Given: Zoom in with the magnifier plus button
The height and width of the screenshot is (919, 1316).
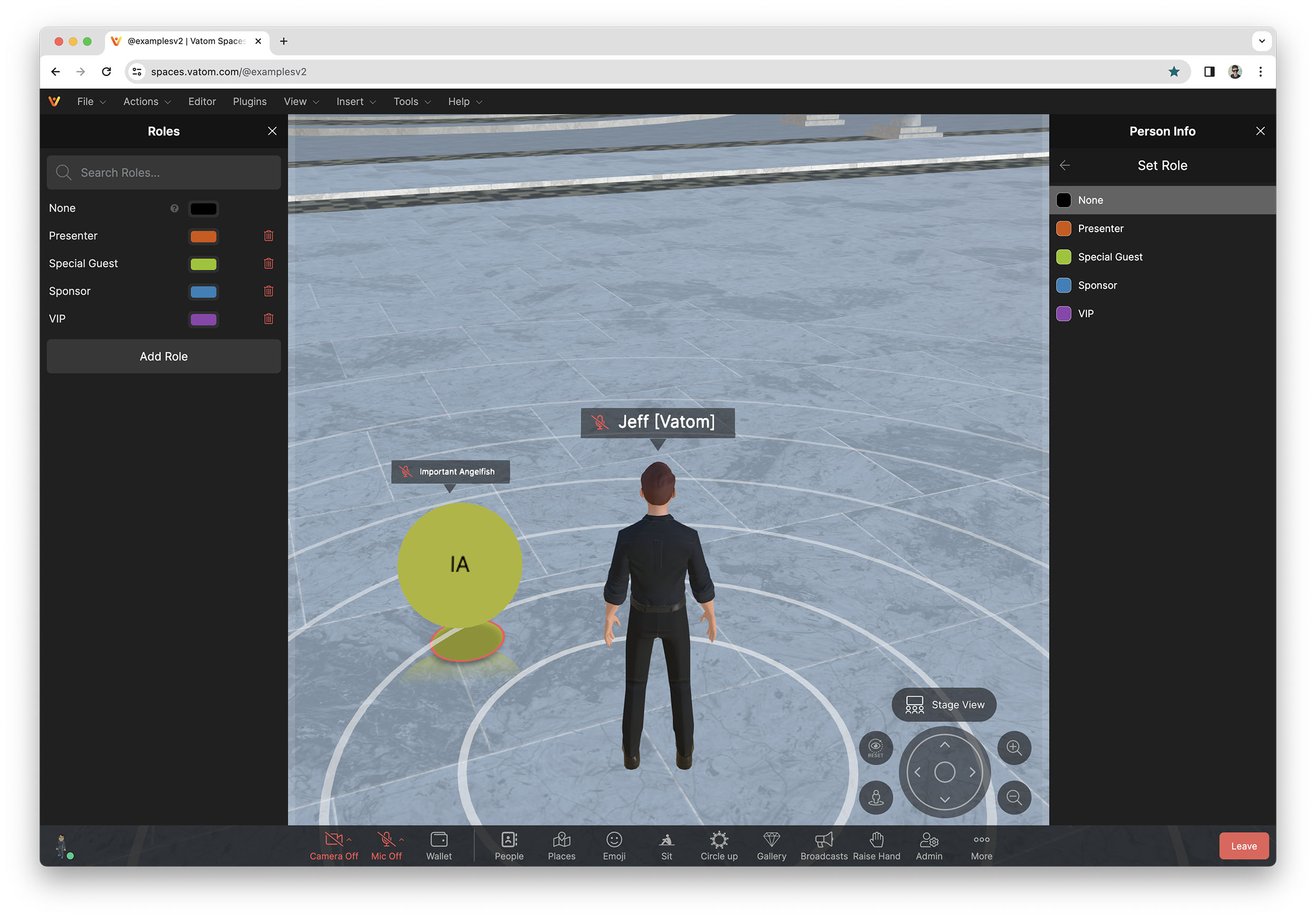Looking at the screenshot, I should click(1014, 748).
